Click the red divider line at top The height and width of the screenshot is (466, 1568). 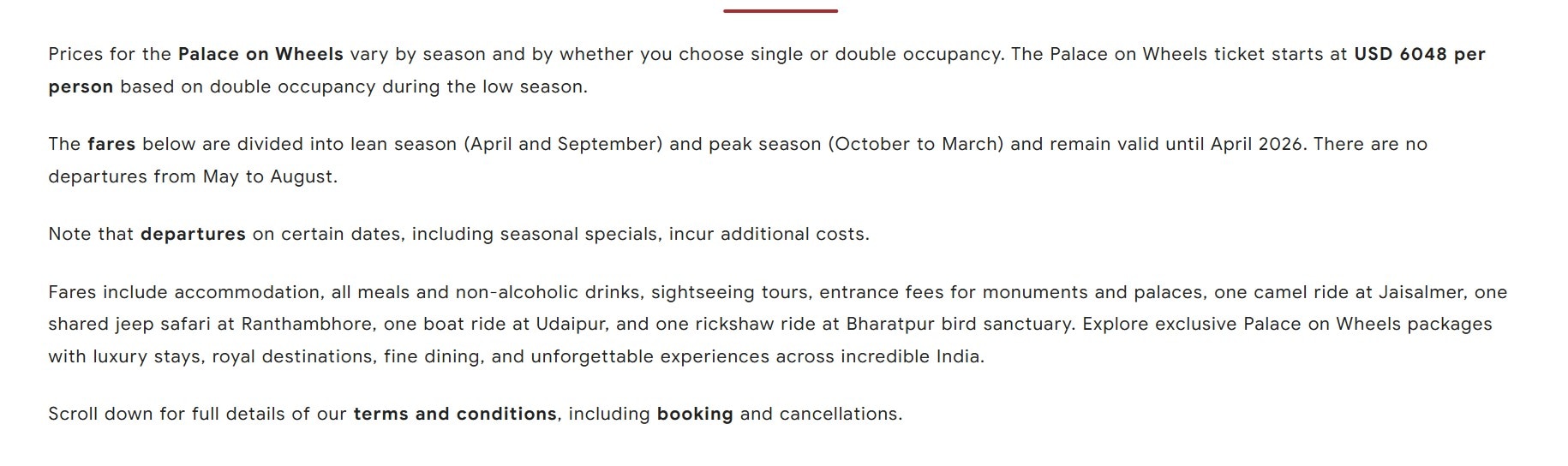781,10
